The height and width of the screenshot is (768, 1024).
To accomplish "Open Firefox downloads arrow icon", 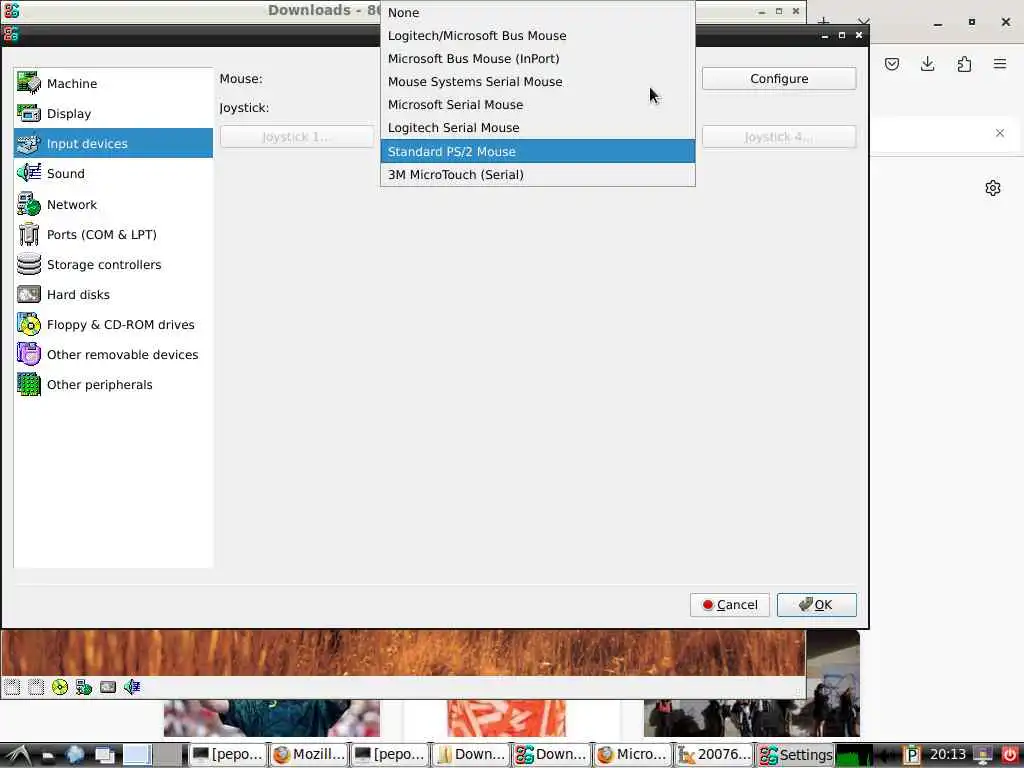I will (x=927, y=64).
